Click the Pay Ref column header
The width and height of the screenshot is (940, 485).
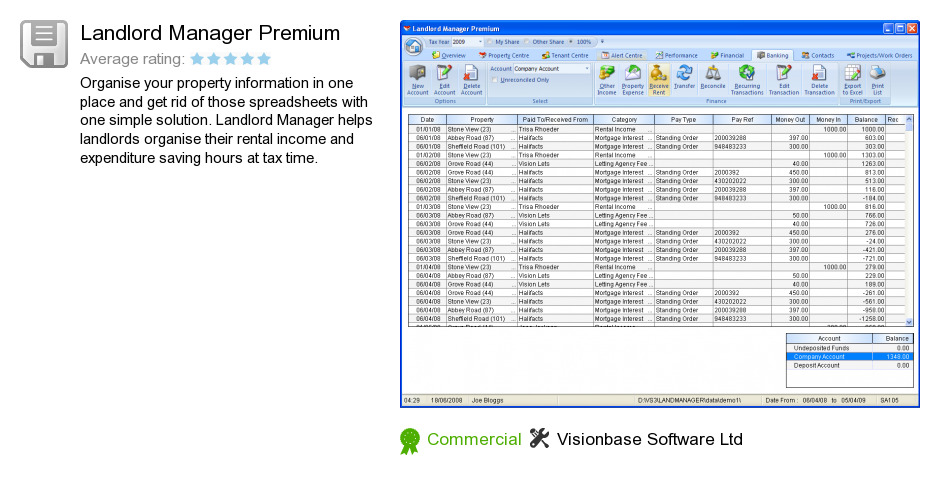[742, 120]
